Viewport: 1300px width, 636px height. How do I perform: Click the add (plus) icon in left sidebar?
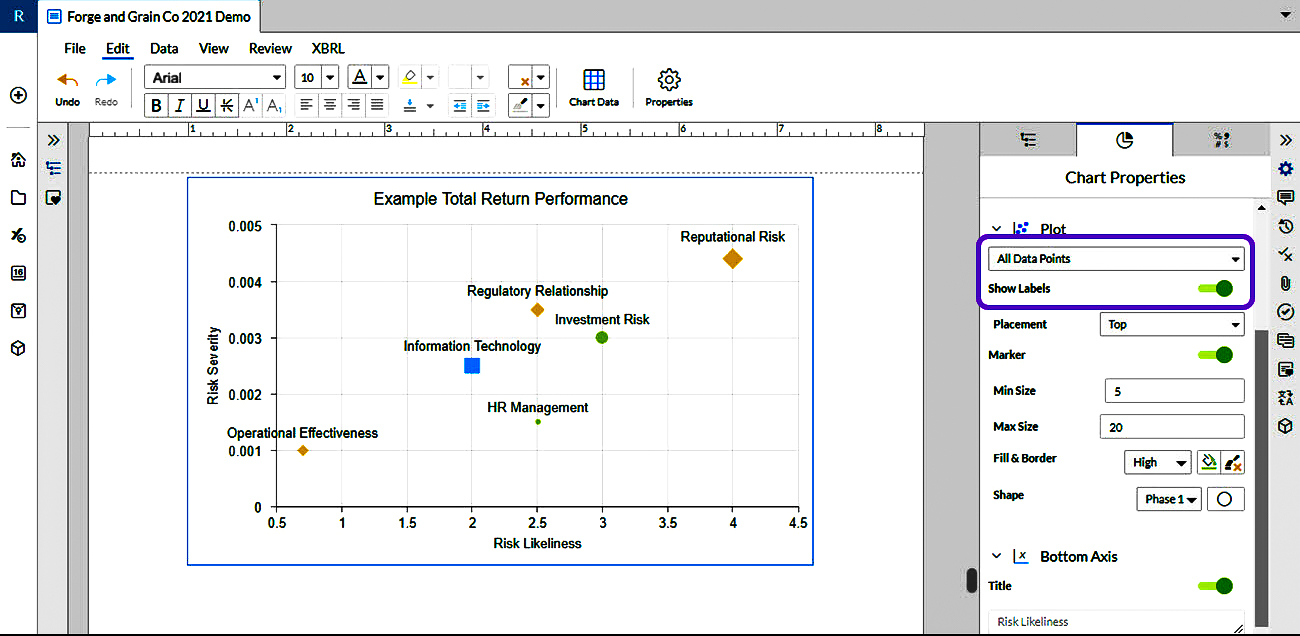point(18,95)
